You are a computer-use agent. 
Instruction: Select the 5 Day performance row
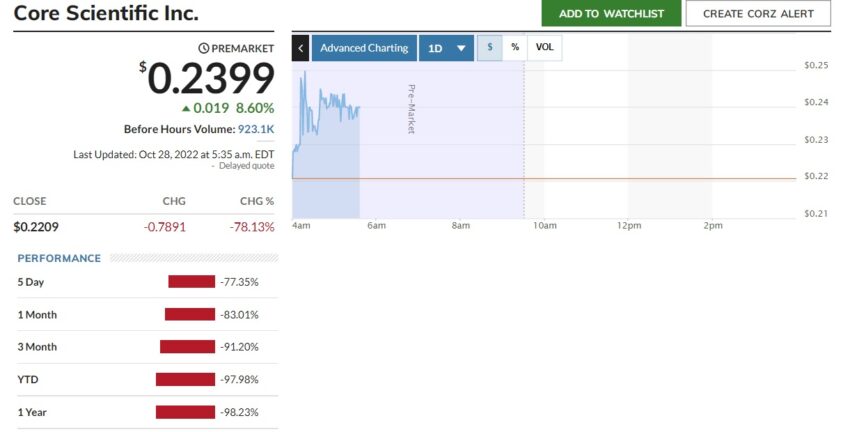coord(147,282)
